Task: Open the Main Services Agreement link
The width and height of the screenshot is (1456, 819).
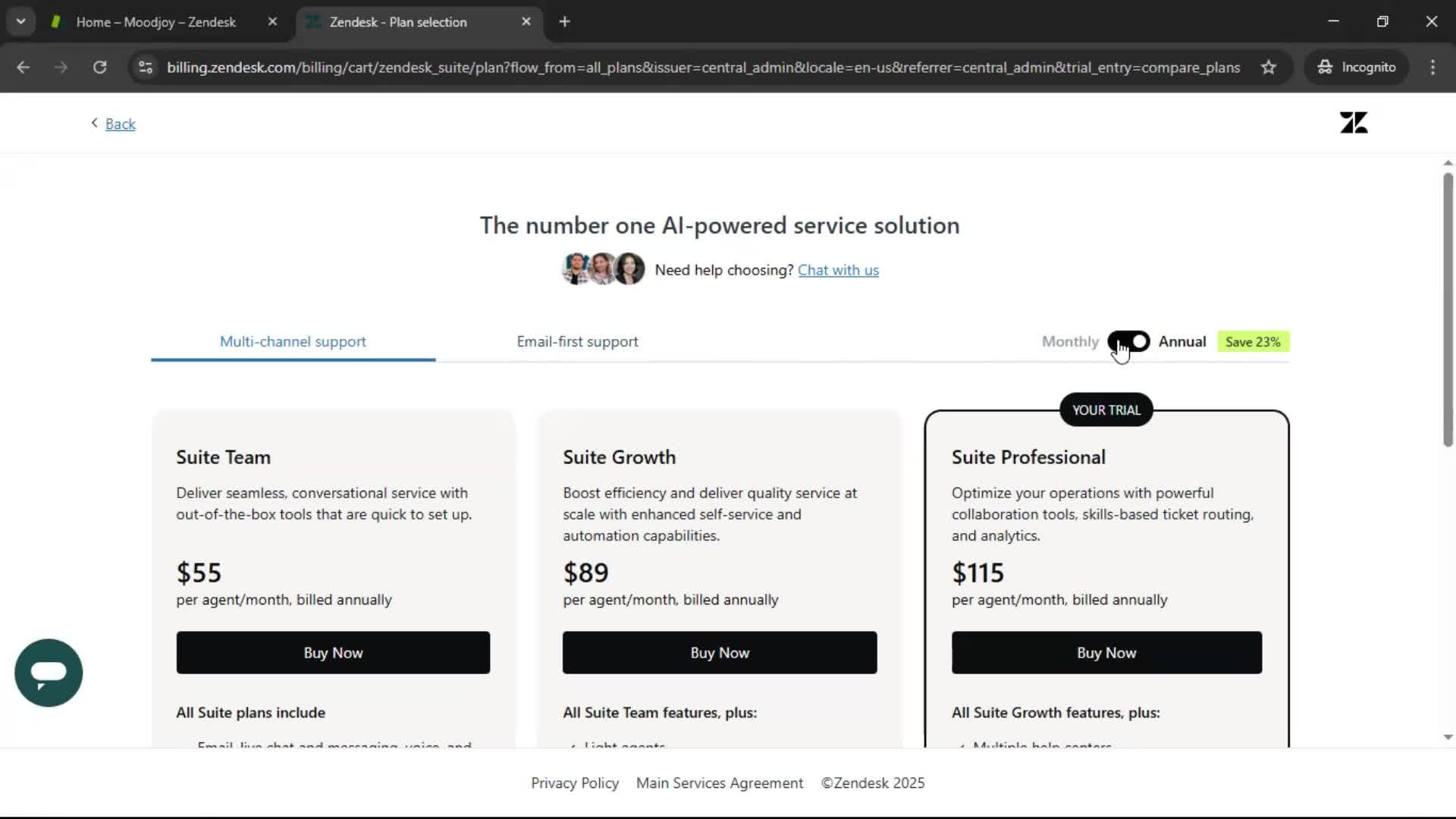Action: 720,783
